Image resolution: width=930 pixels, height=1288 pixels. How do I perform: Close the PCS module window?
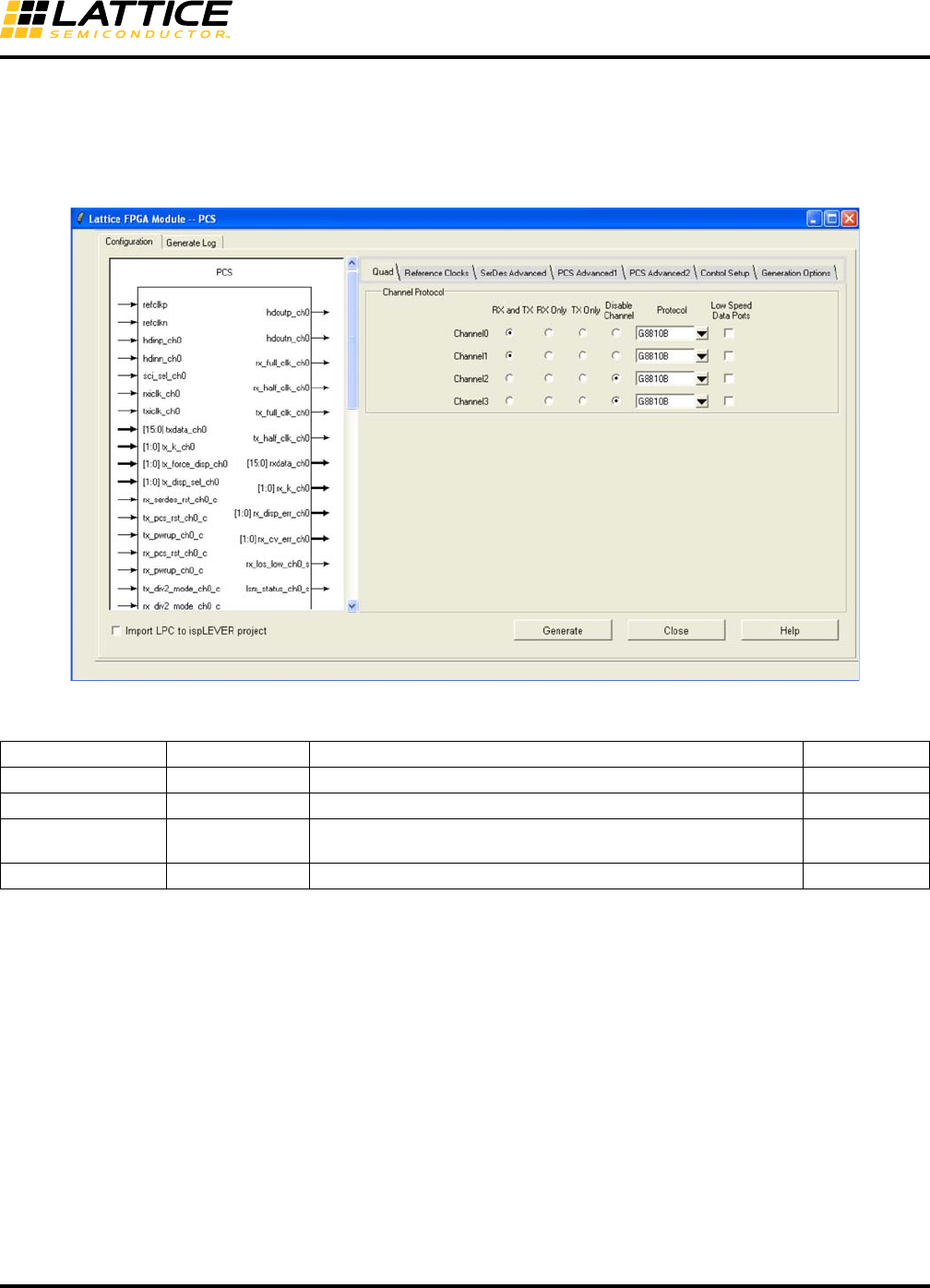[x=849, y=219]
